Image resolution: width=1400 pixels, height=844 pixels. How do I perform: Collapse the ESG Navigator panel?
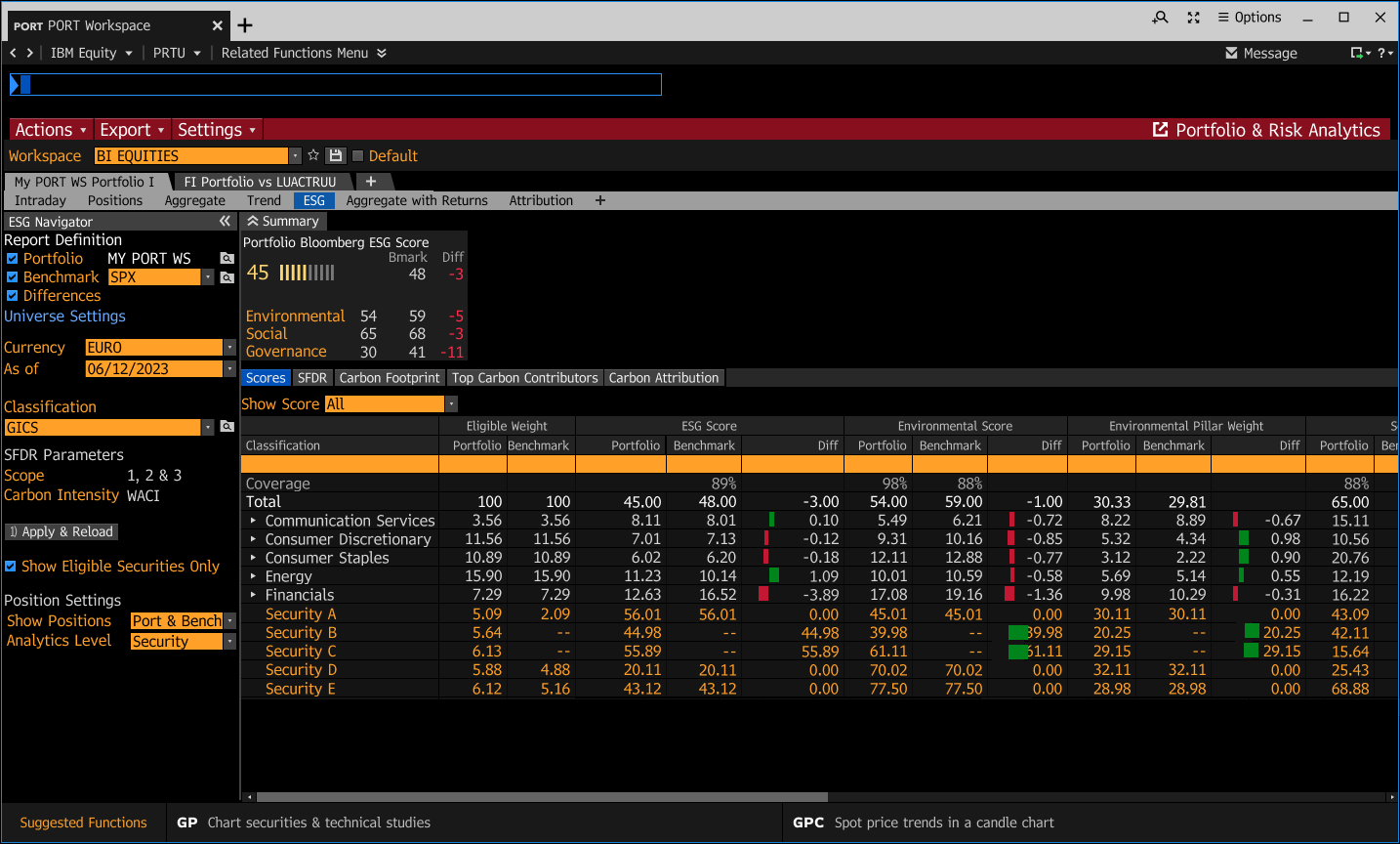[226, 222]
